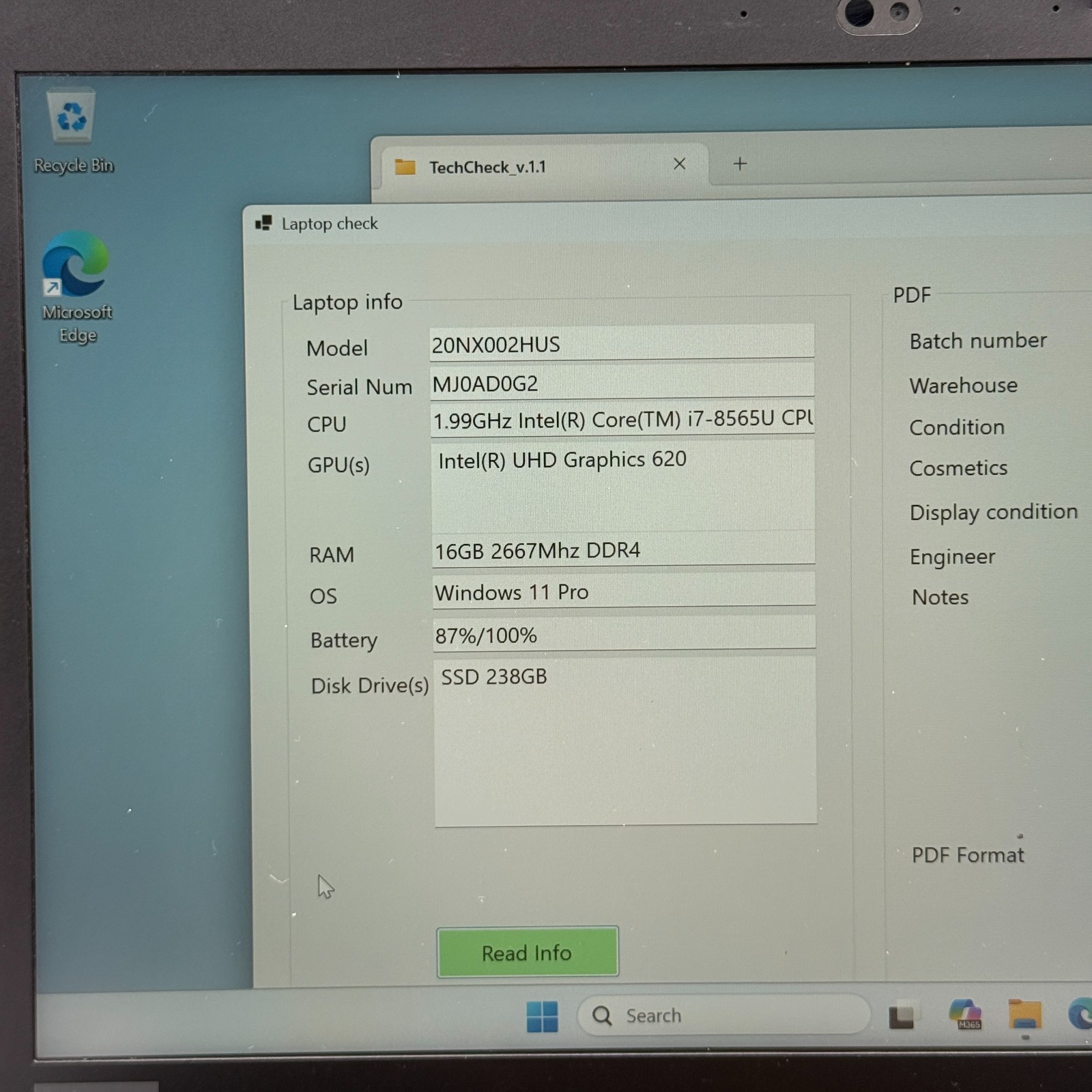The image size is (1092, 1092).
Task: Click the Warehouse label
Action: click(964, 386)
